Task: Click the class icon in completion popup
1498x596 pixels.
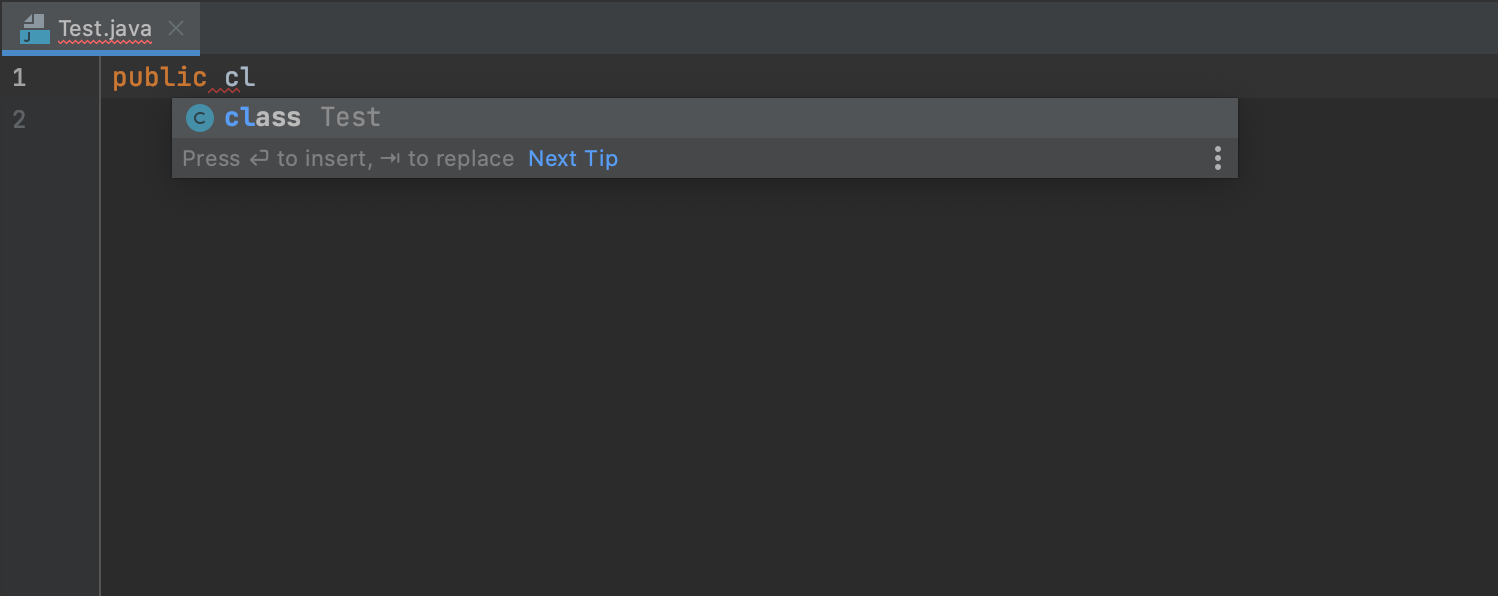Action: 200,118
